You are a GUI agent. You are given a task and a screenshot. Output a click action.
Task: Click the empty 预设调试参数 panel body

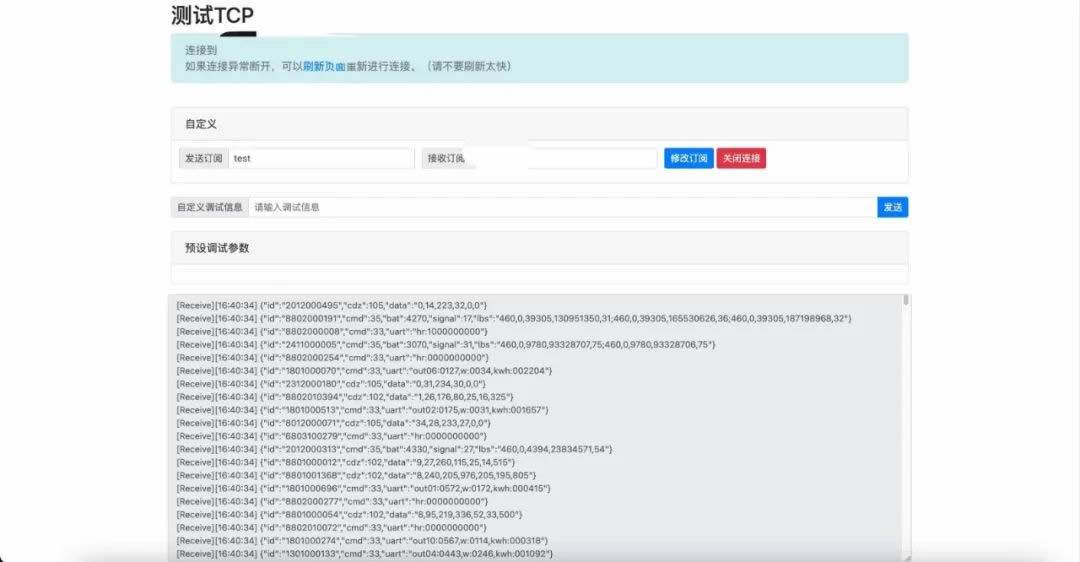(539, 274)
